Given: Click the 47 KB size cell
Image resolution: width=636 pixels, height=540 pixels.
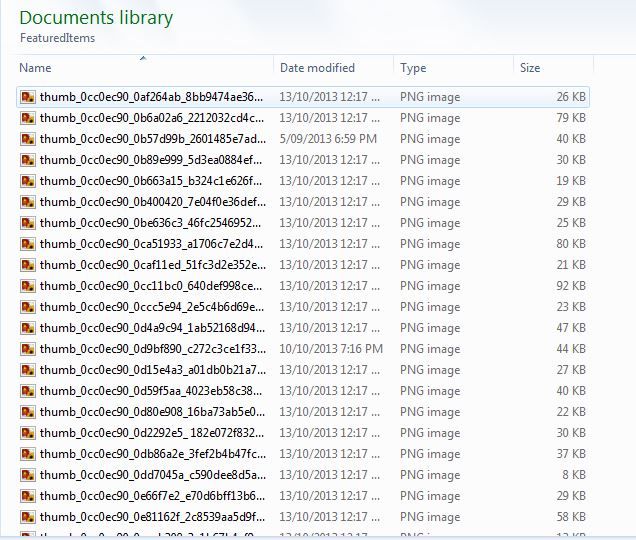Looking at the screenshot, I should tap(571, 328).
